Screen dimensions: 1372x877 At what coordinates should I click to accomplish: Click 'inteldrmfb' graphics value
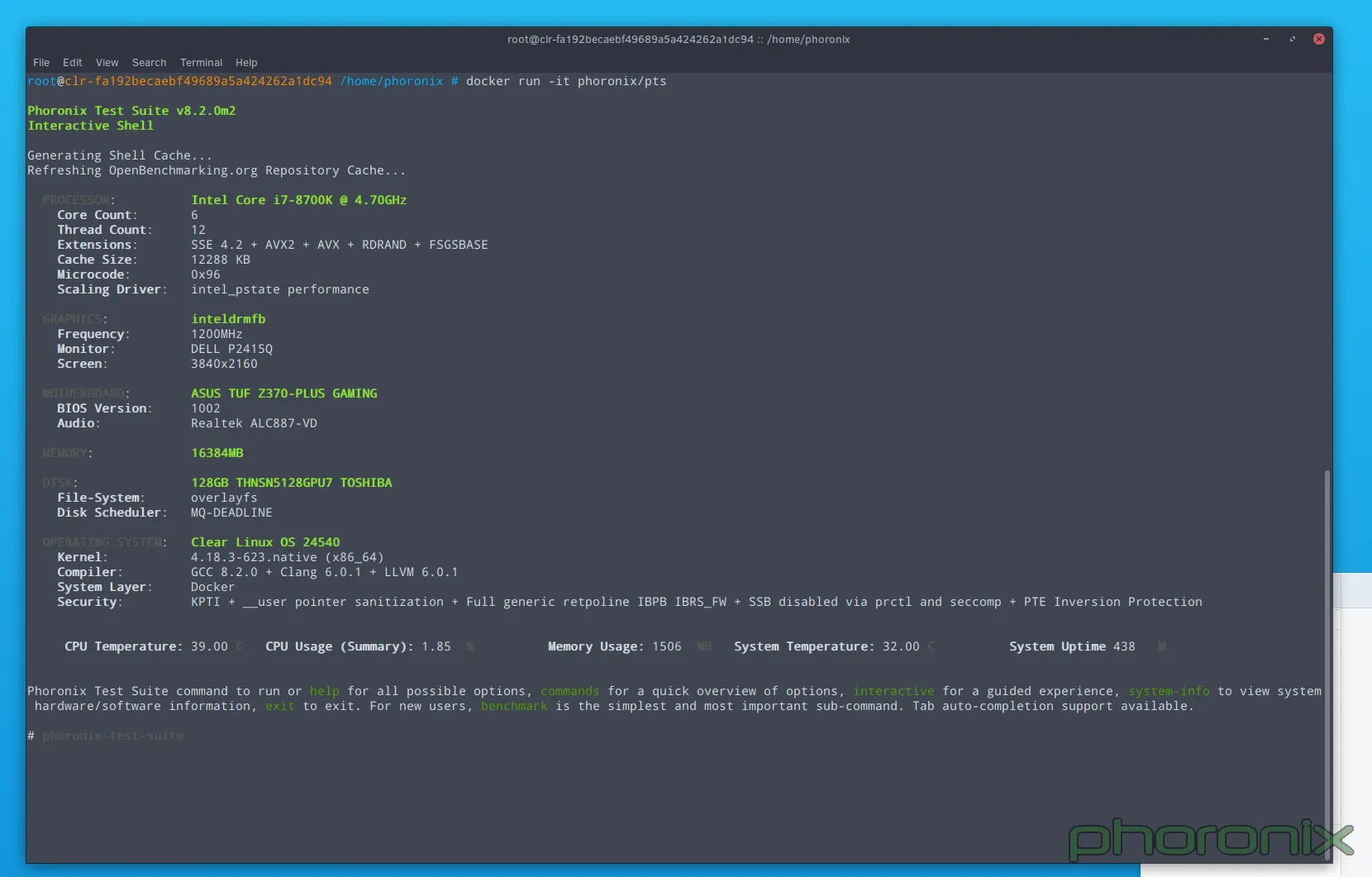(228, 319)
